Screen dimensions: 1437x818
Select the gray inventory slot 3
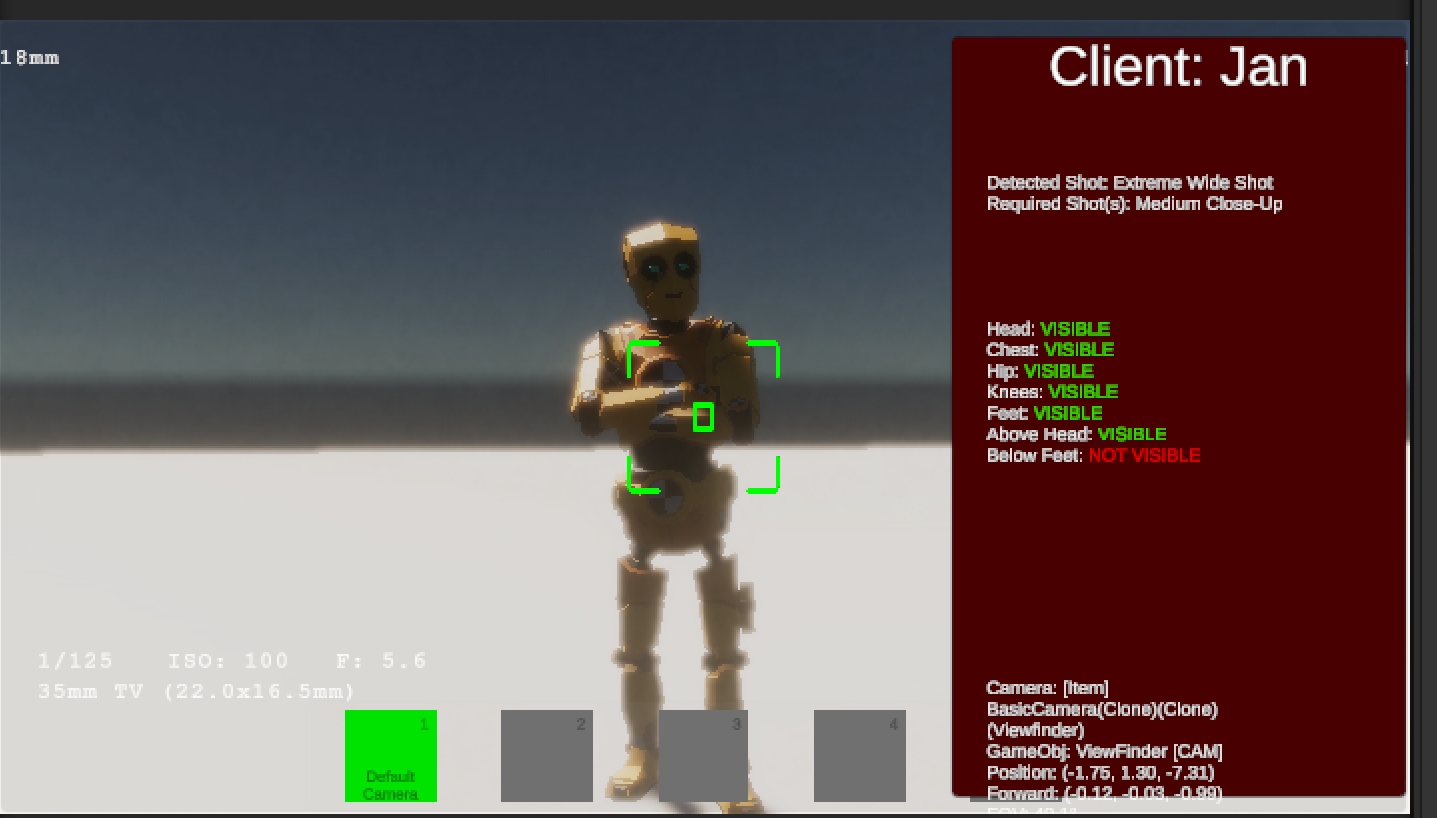point(703,756)
